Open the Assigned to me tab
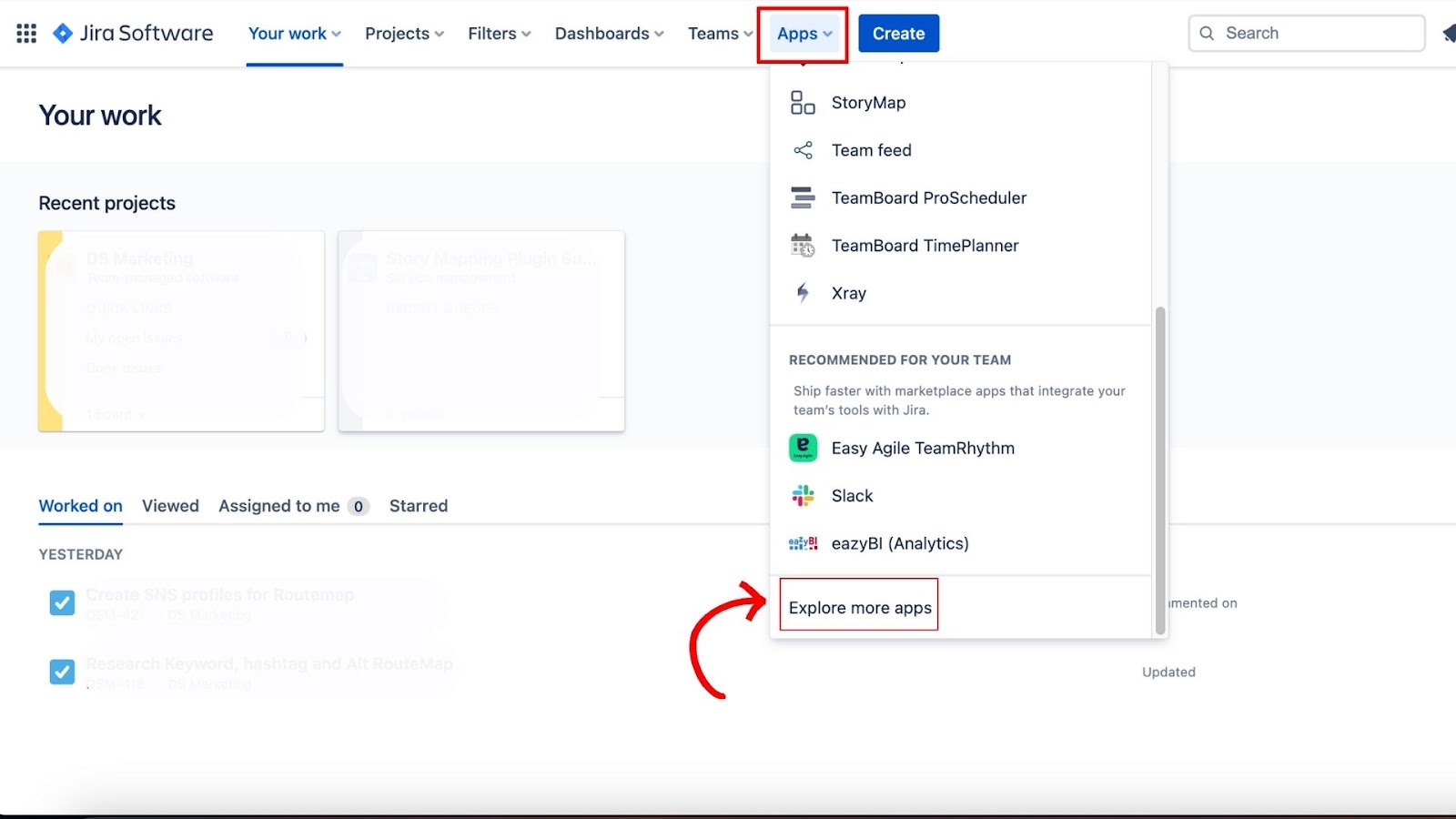This screenshot has height=819, width=1456. (294, 506)
